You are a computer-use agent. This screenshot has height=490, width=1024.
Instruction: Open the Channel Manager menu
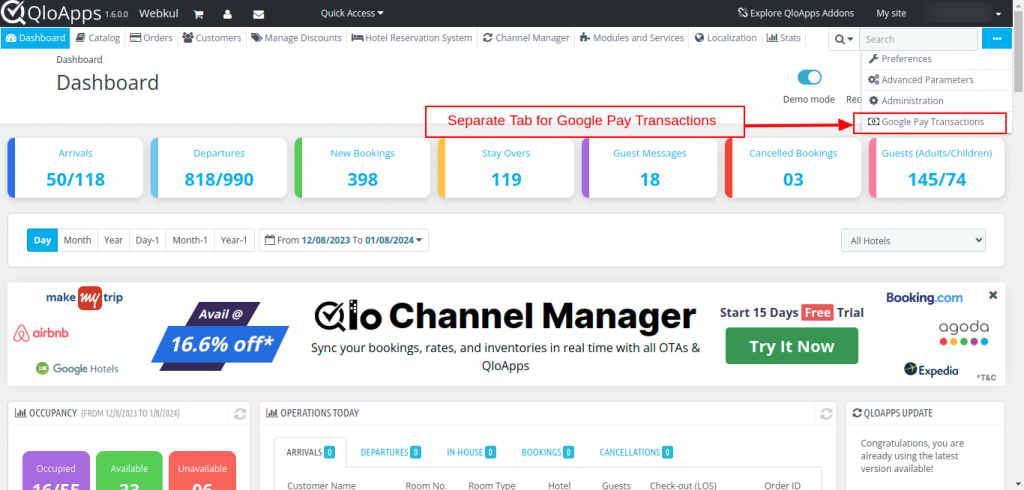pyautogui.click(x=526, y=38)
